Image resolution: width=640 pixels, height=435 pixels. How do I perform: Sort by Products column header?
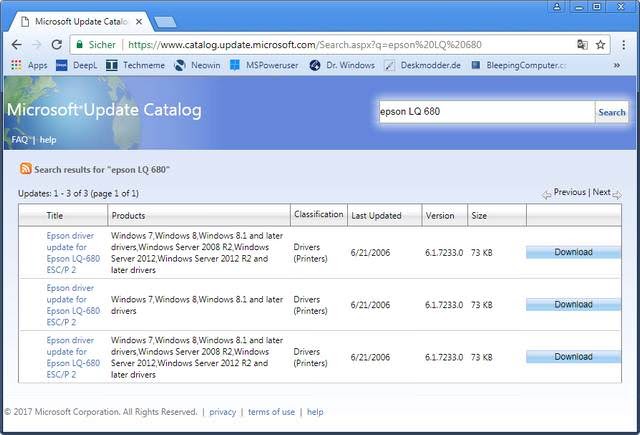(128, 215)
